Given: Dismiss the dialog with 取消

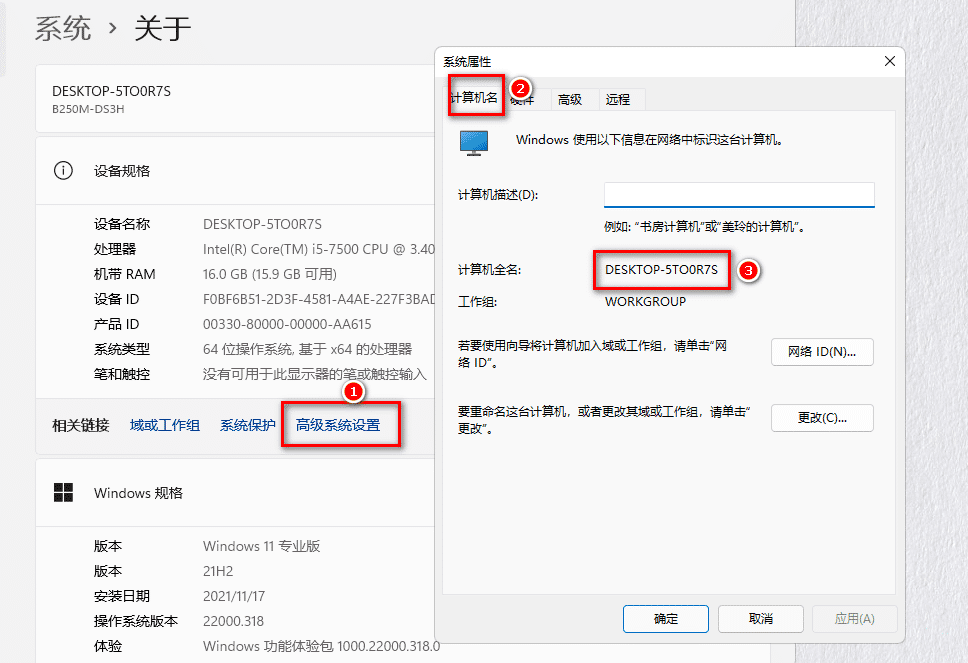Looking at the screenshot, I should coord(760,619).
